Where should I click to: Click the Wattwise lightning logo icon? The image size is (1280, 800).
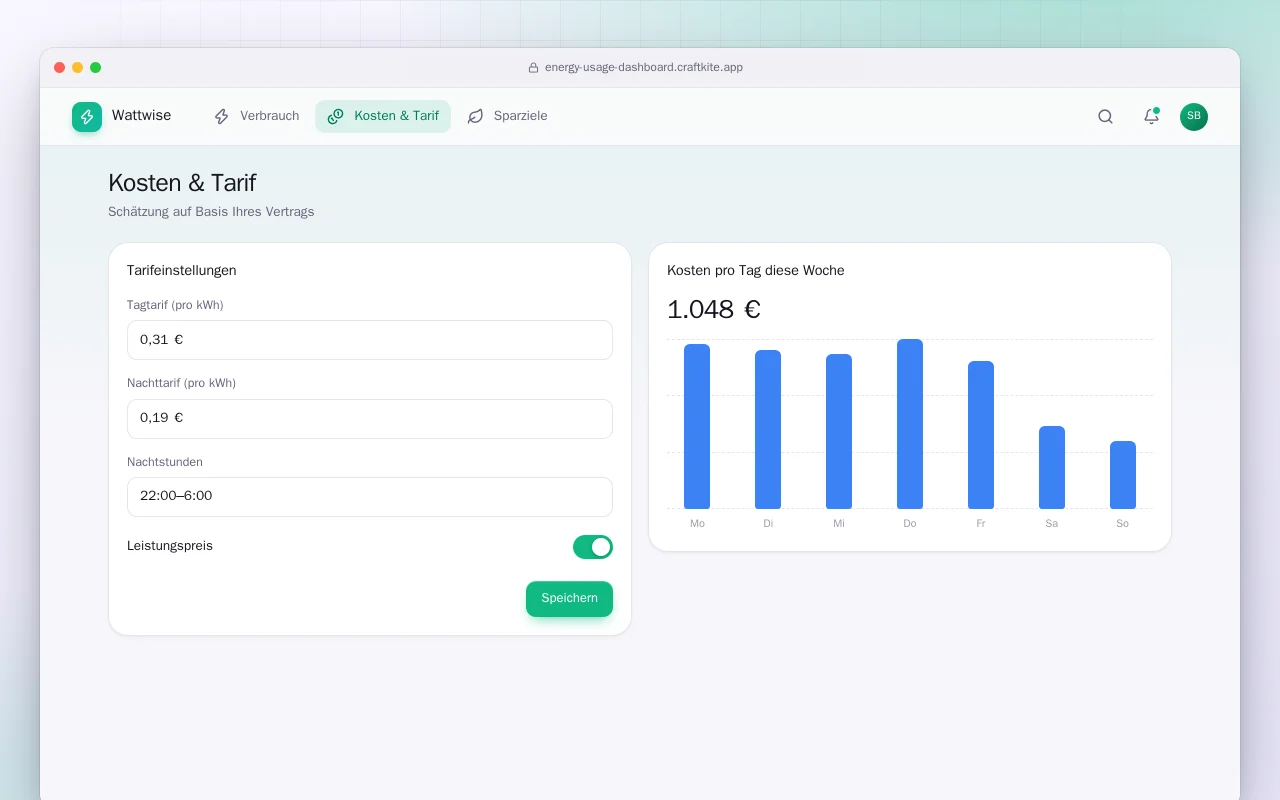87,117
